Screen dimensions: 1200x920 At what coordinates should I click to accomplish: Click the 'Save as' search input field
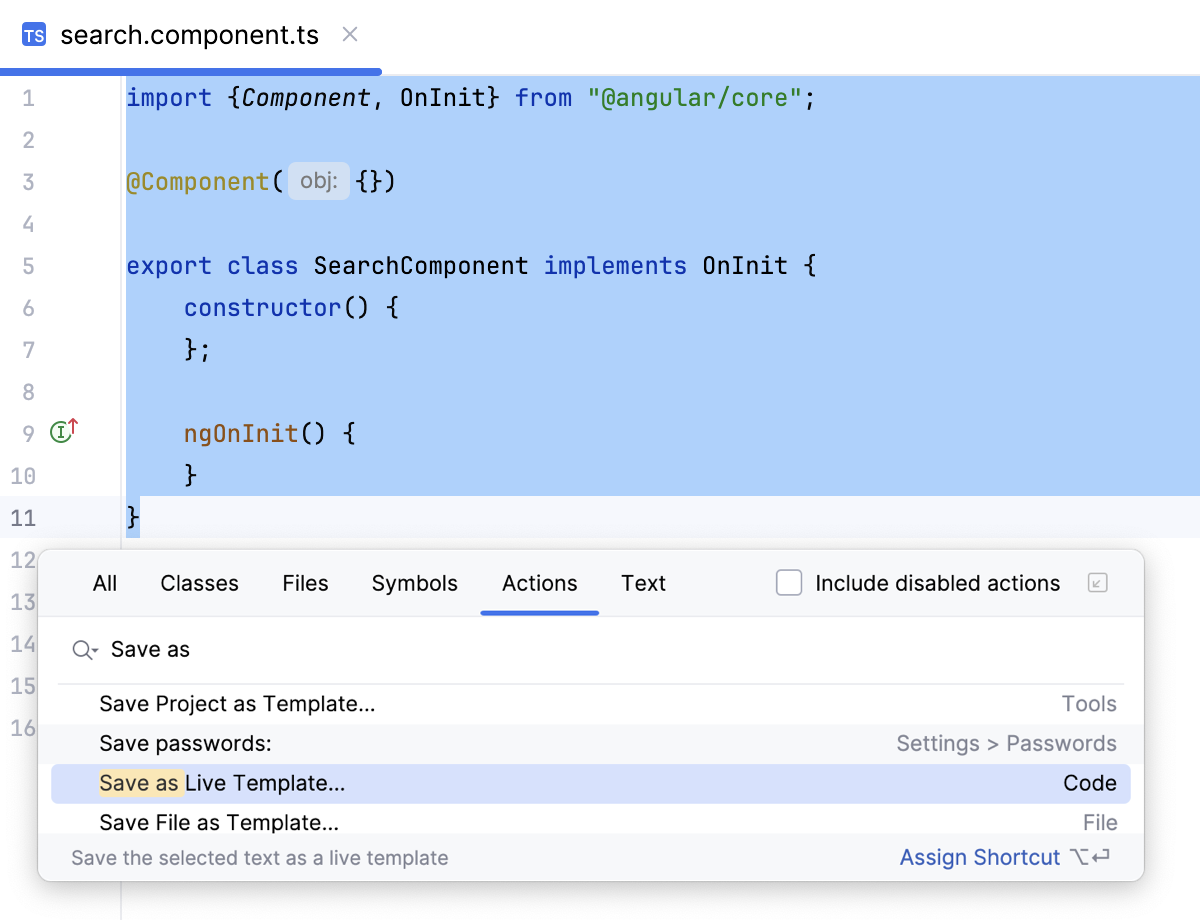coord(300,650)
